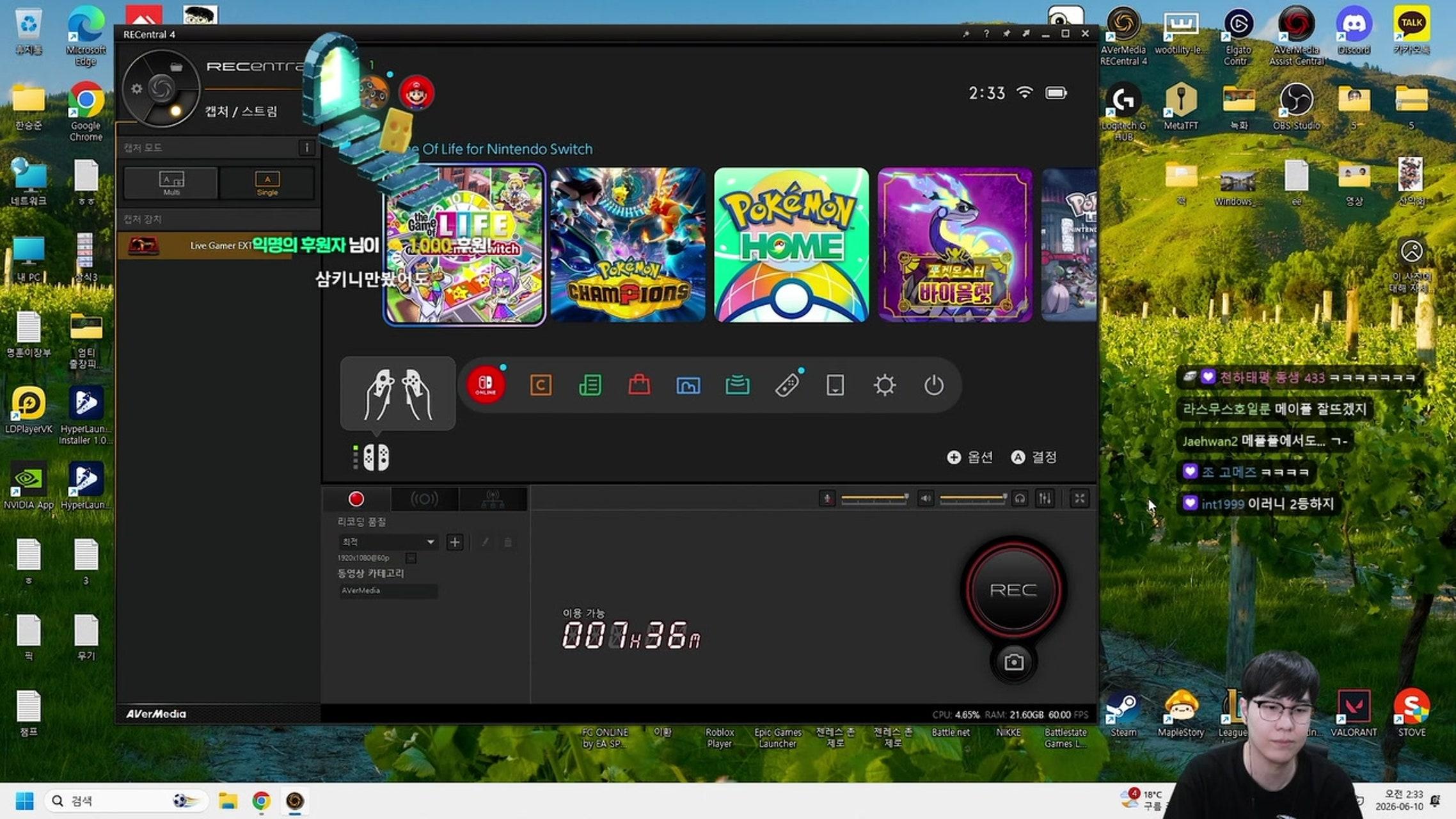Image resolution: width=1456 pixels, height=819 pixels.
Task: Open the Record tab with the red circle
Action: [356, 499]
